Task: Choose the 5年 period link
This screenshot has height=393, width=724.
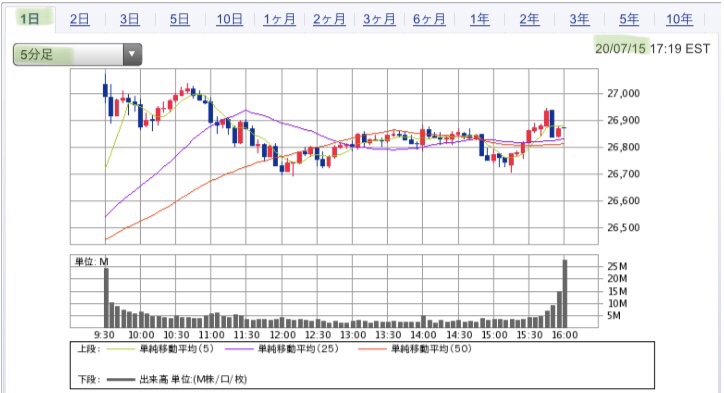Action: click(x=629, y=19)
